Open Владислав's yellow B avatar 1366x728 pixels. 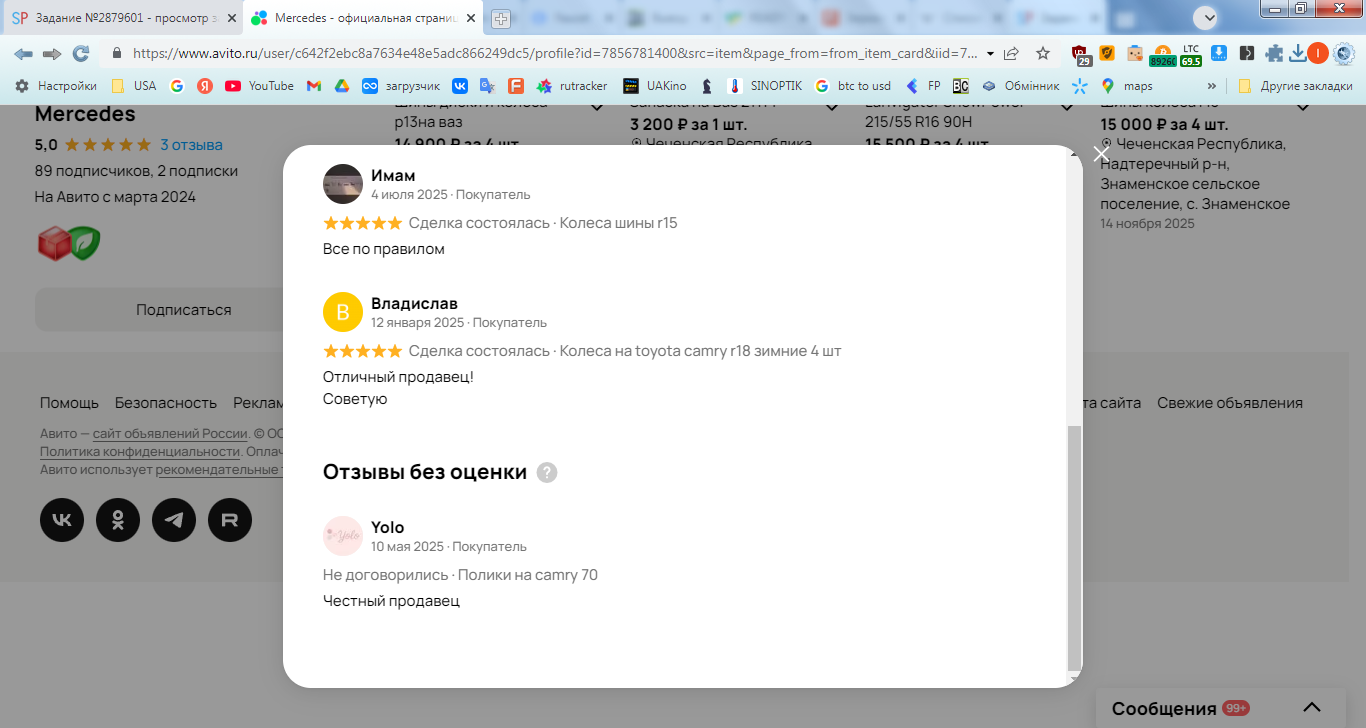pos(343,312)
